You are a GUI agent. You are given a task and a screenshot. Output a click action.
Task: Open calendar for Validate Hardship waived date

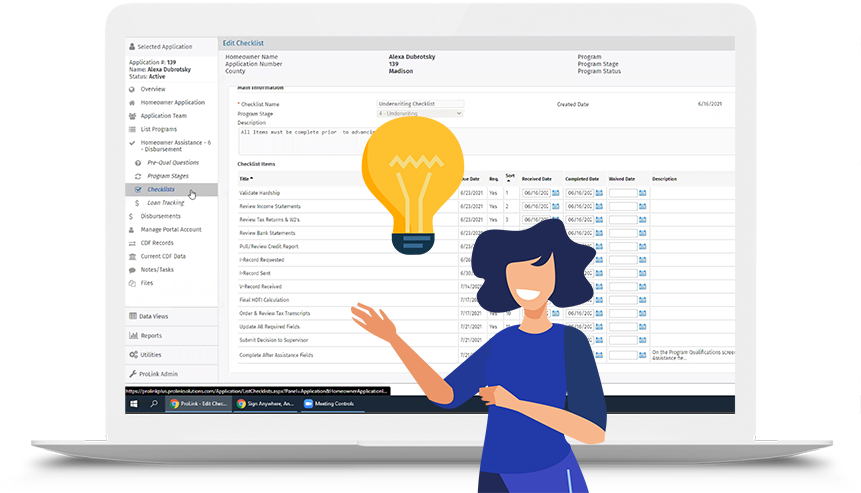coord(643,192)
